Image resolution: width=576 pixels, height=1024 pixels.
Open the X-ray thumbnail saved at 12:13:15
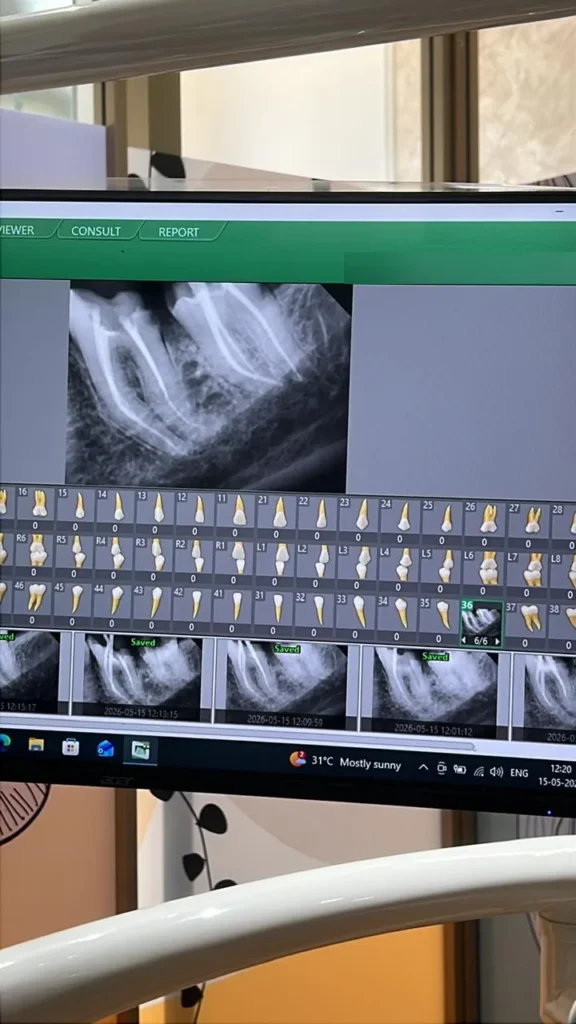[143, 675]
